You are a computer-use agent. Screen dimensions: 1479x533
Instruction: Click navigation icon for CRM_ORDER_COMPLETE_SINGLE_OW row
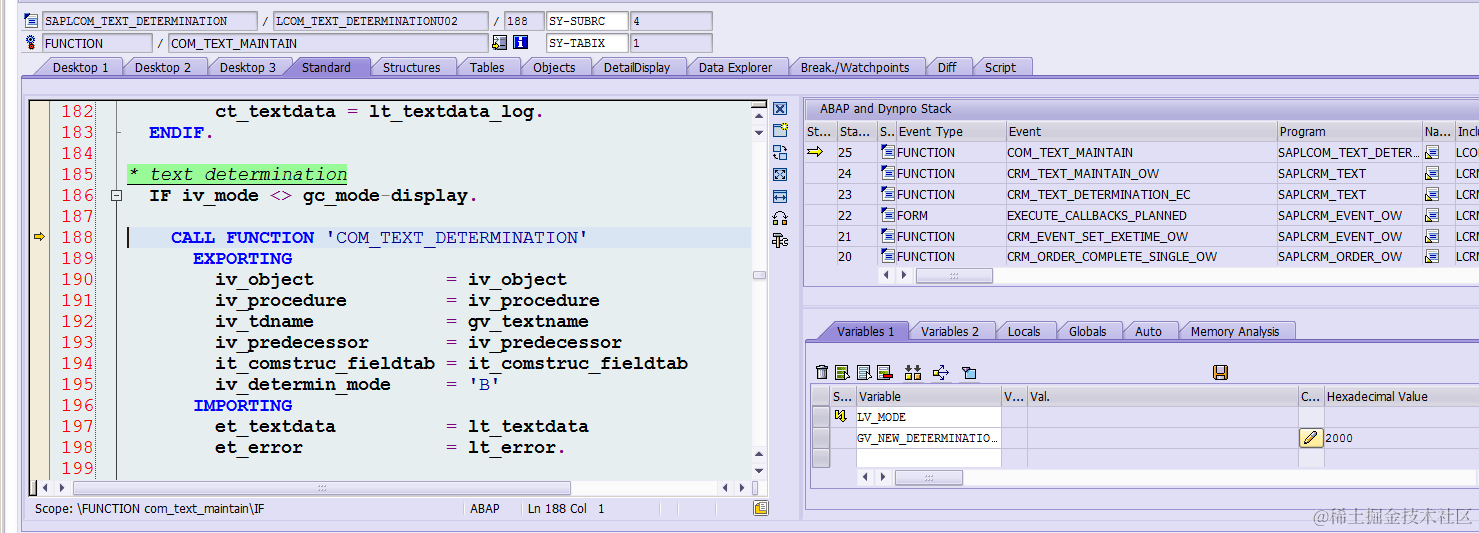click(1432, 257)
